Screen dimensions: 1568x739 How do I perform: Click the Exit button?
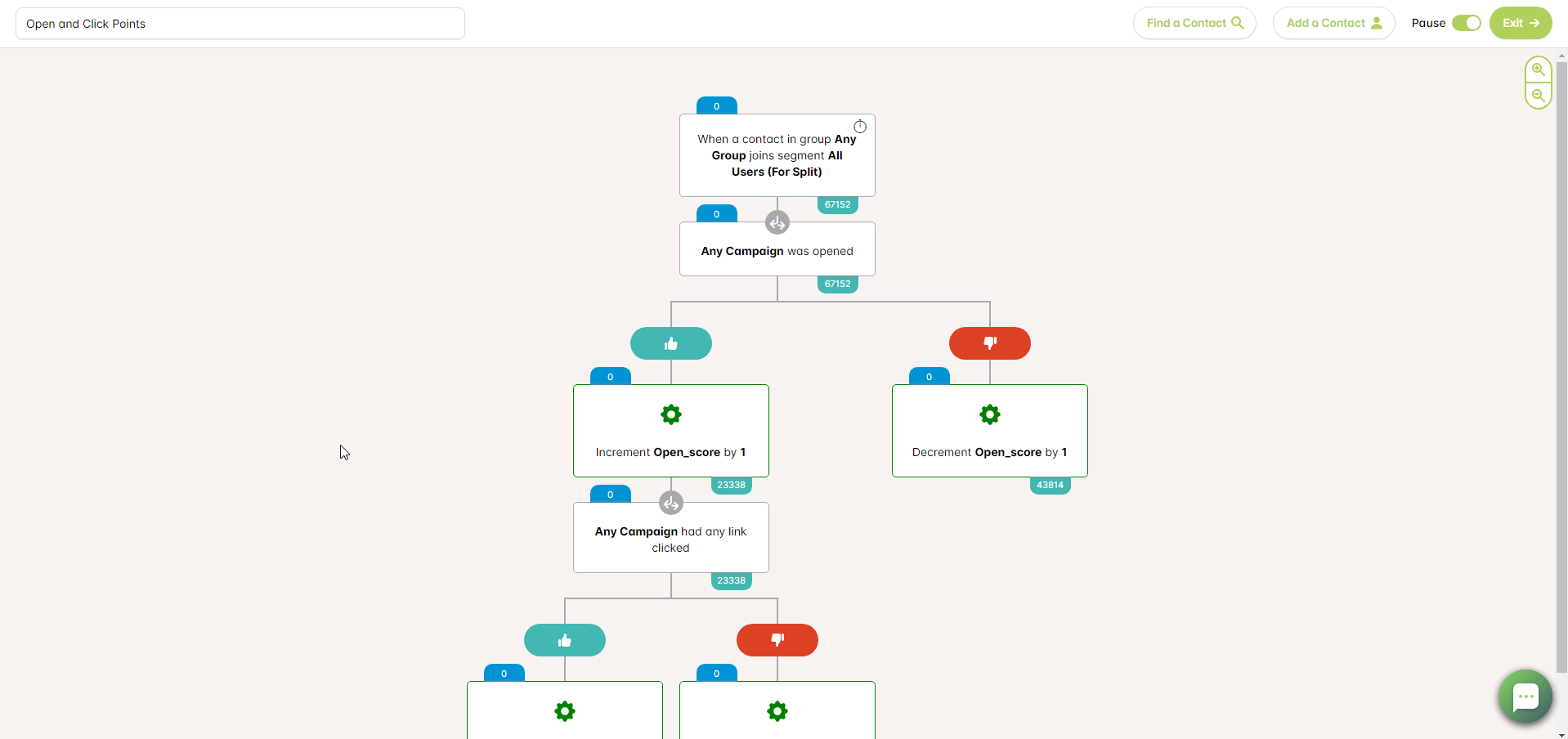1520,23
